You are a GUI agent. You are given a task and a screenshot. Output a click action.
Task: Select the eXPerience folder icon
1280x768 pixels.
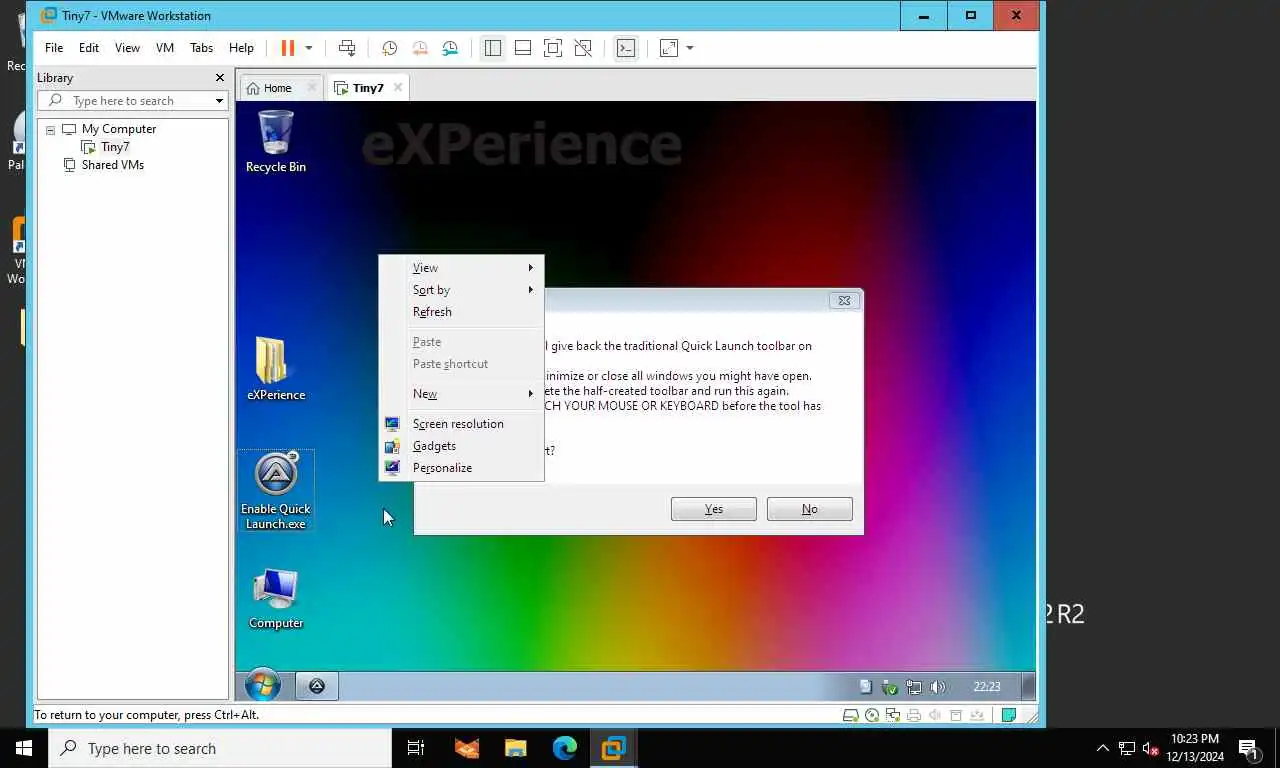[276, 368]
